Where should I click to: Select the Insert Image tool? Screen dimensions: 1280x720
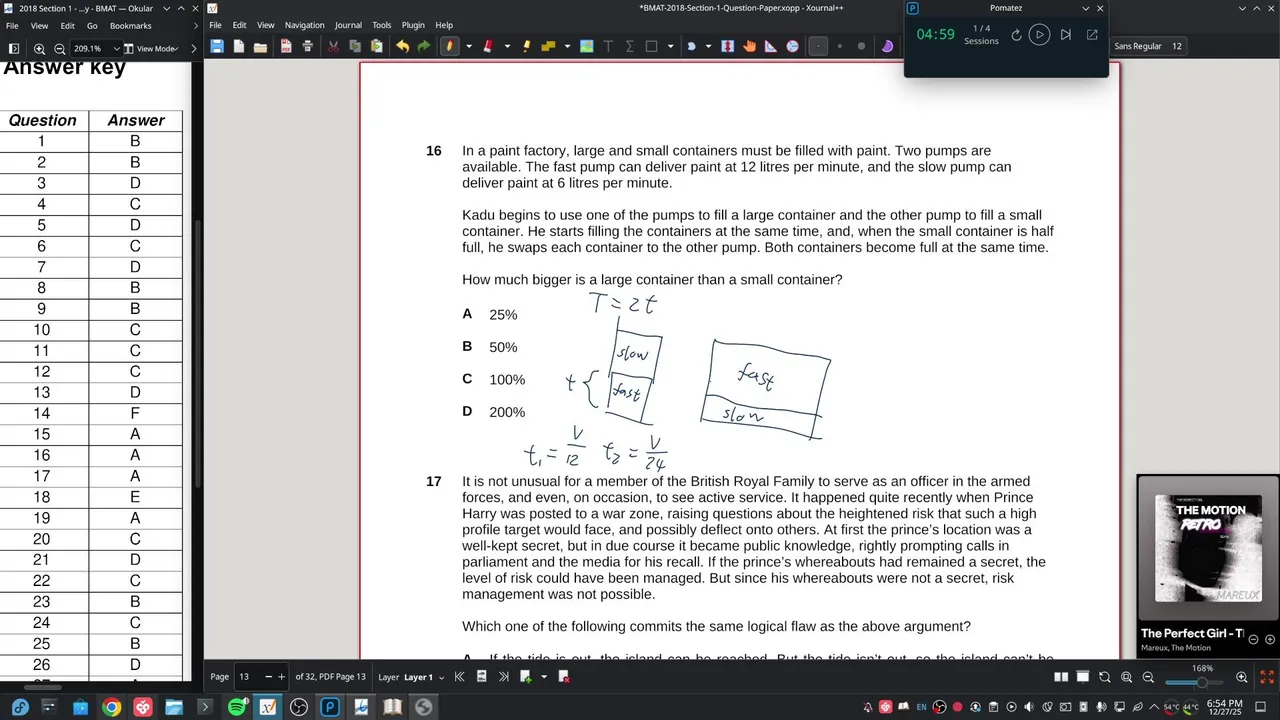(586, 46)
